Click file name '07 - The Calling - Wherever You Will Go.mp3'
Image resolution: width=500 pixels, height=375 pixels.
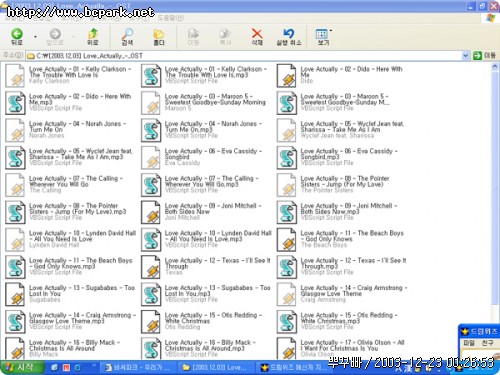coord(212,181)
